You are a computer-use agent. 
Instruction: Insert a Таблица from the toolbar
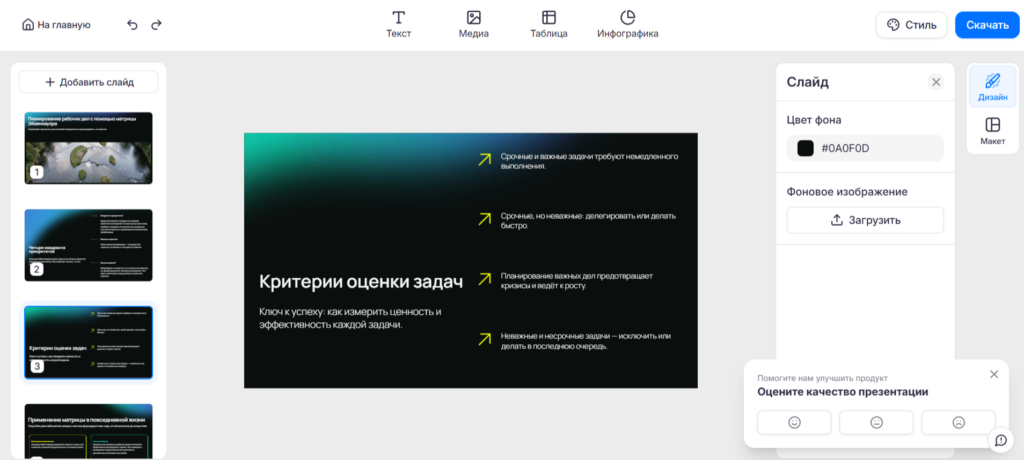point(548,24)
